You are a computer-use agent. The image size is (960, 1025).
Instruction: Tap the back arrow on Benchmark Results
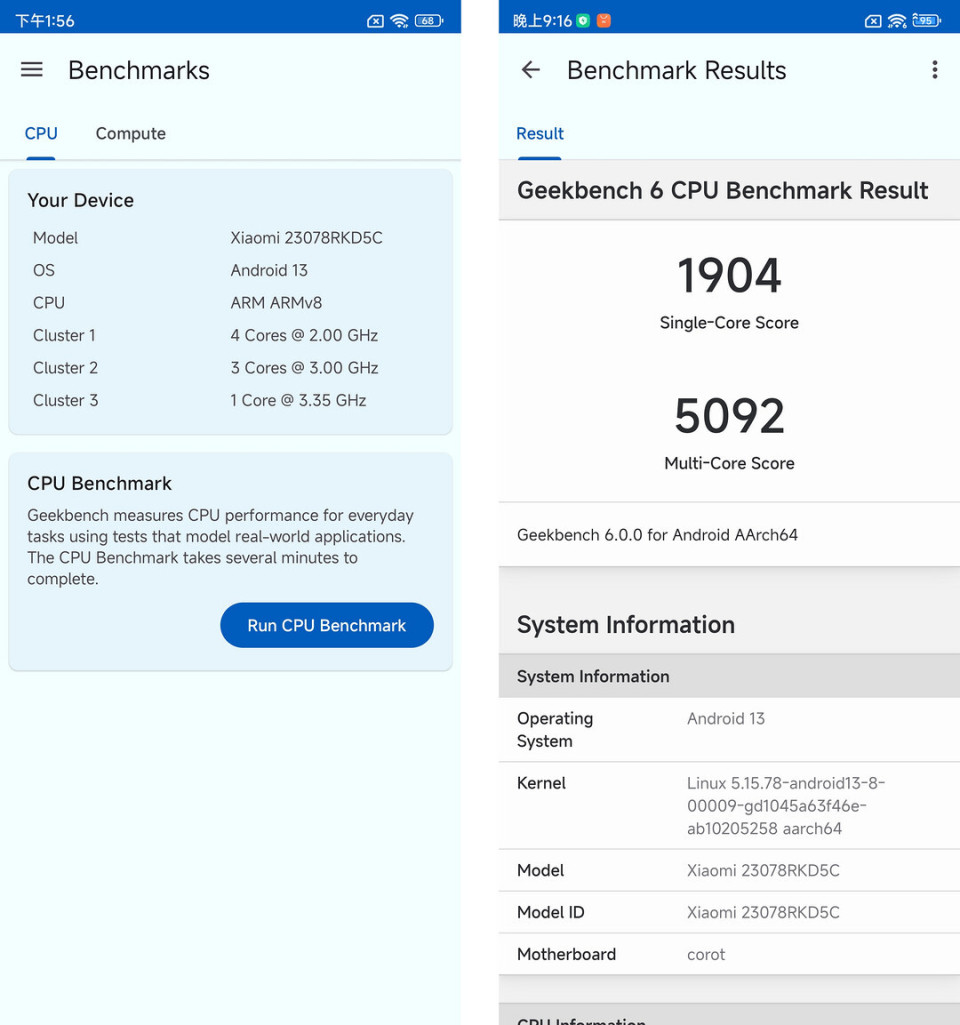[530, 70]
